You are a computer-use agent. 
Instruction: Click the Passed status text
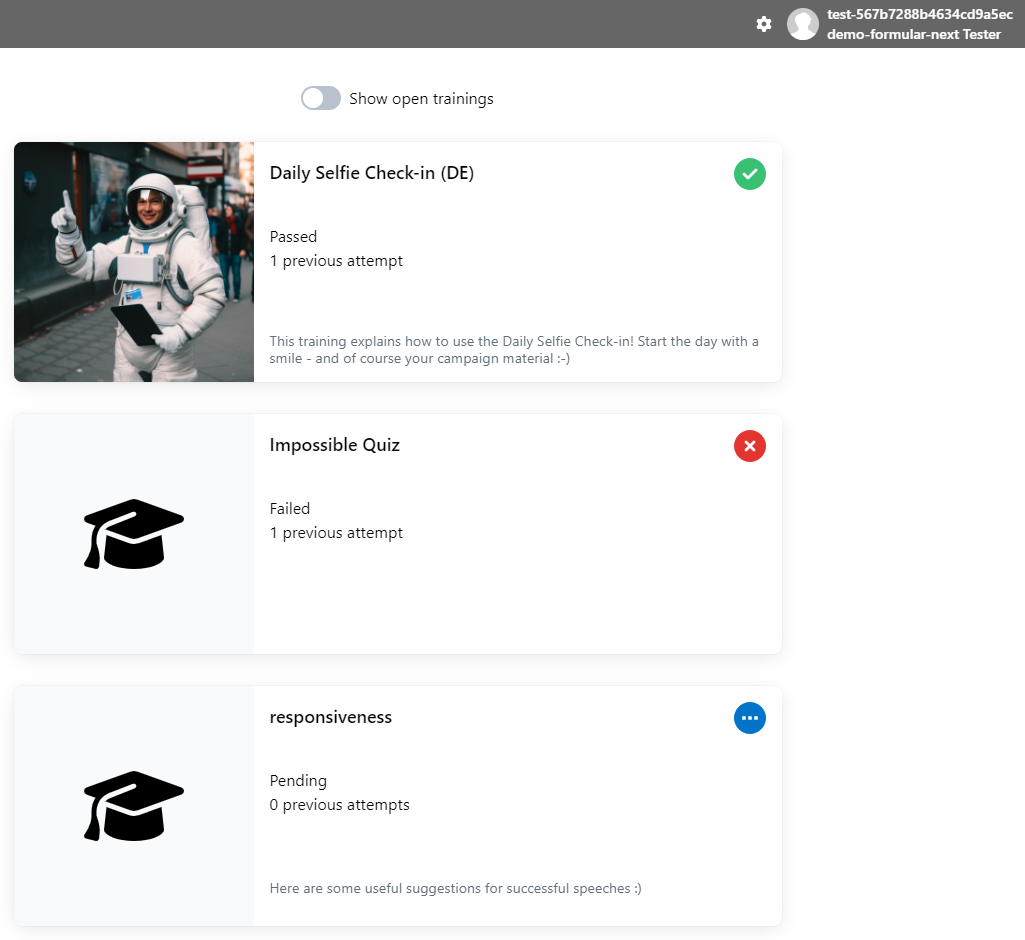point(294,237)
